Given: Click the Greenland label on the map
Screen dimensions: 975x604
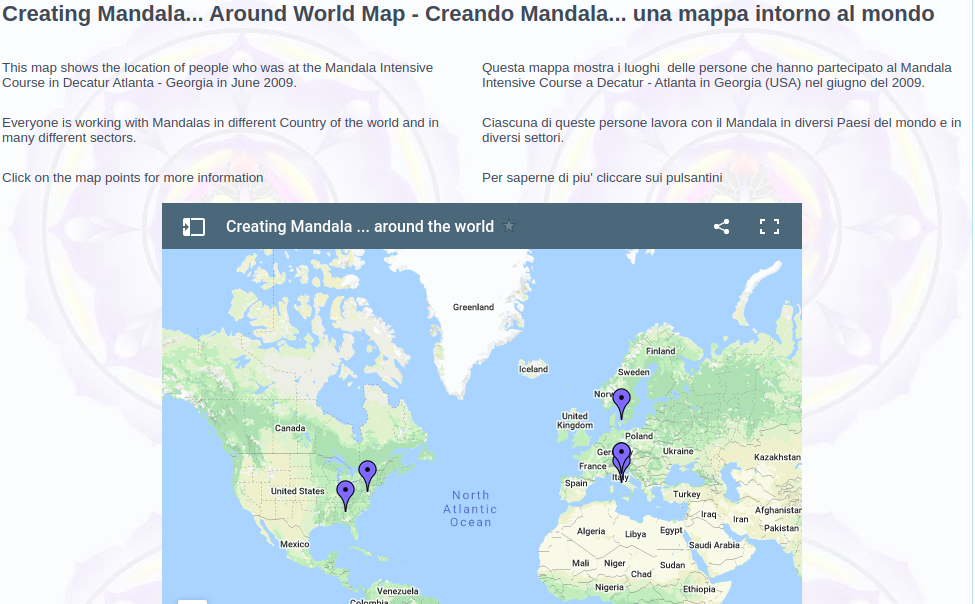Looking at the screenshot, I should pyautogui.click(x=473, y=307).
